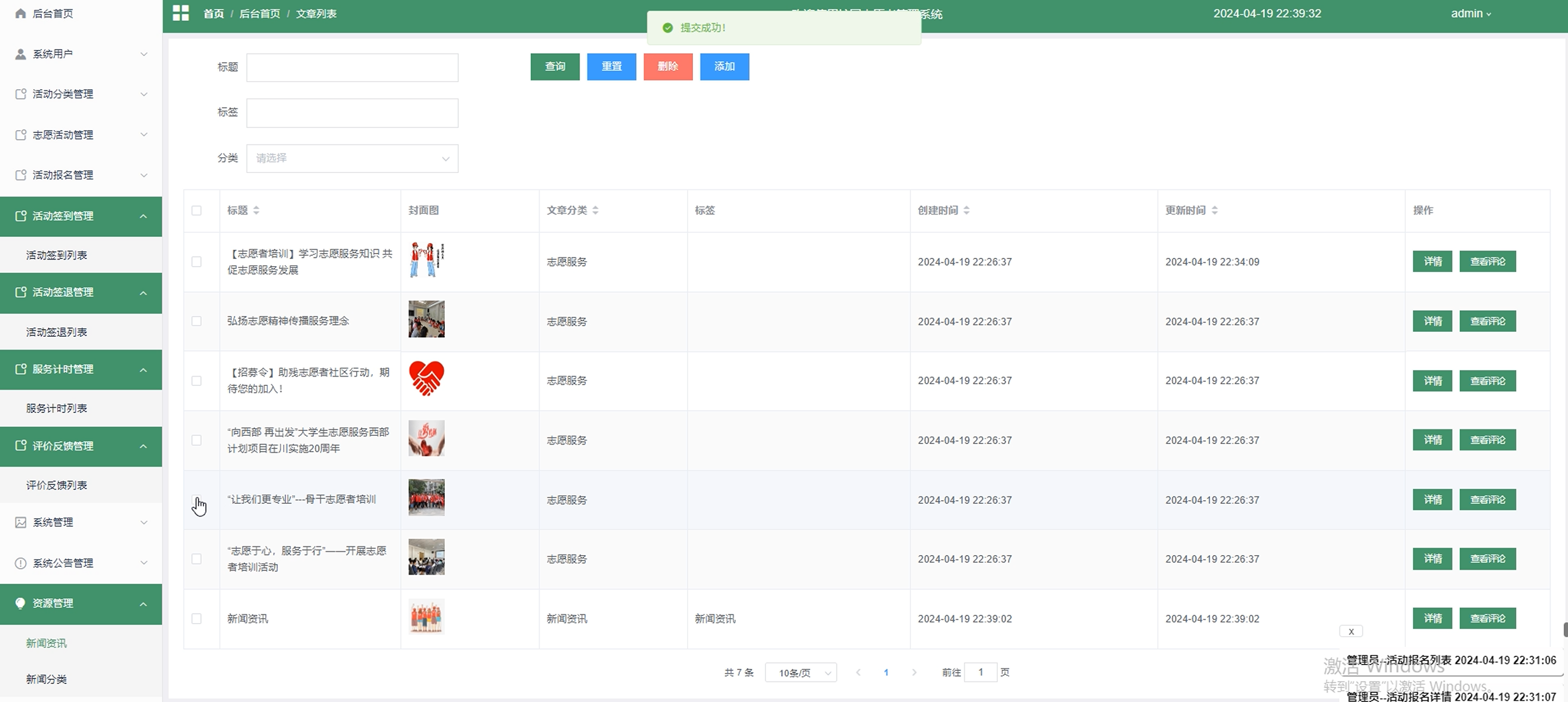Select the 弘扬志愿精神传播服务理念 row checkbox
Viewport: 1568px width, 702px height.
196,321
